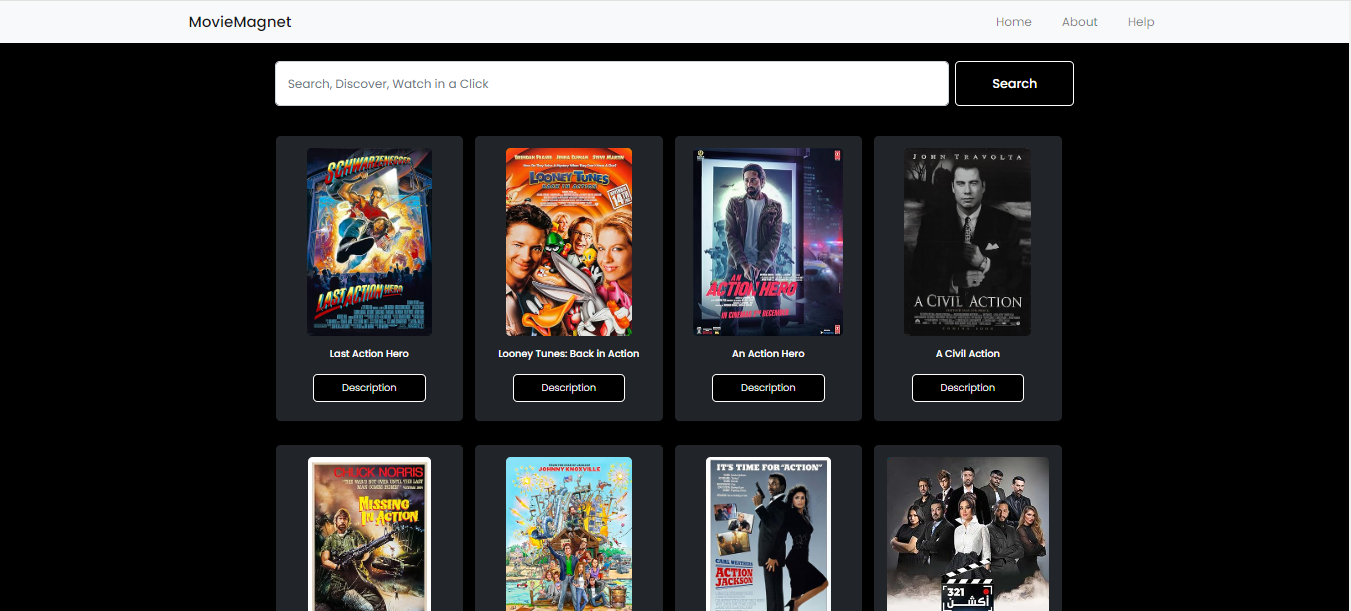This screenshot has width=1351, height=611.
Task: Choose the A Civil Action poster
Action: pyautogui.click(x=967, y=242)
